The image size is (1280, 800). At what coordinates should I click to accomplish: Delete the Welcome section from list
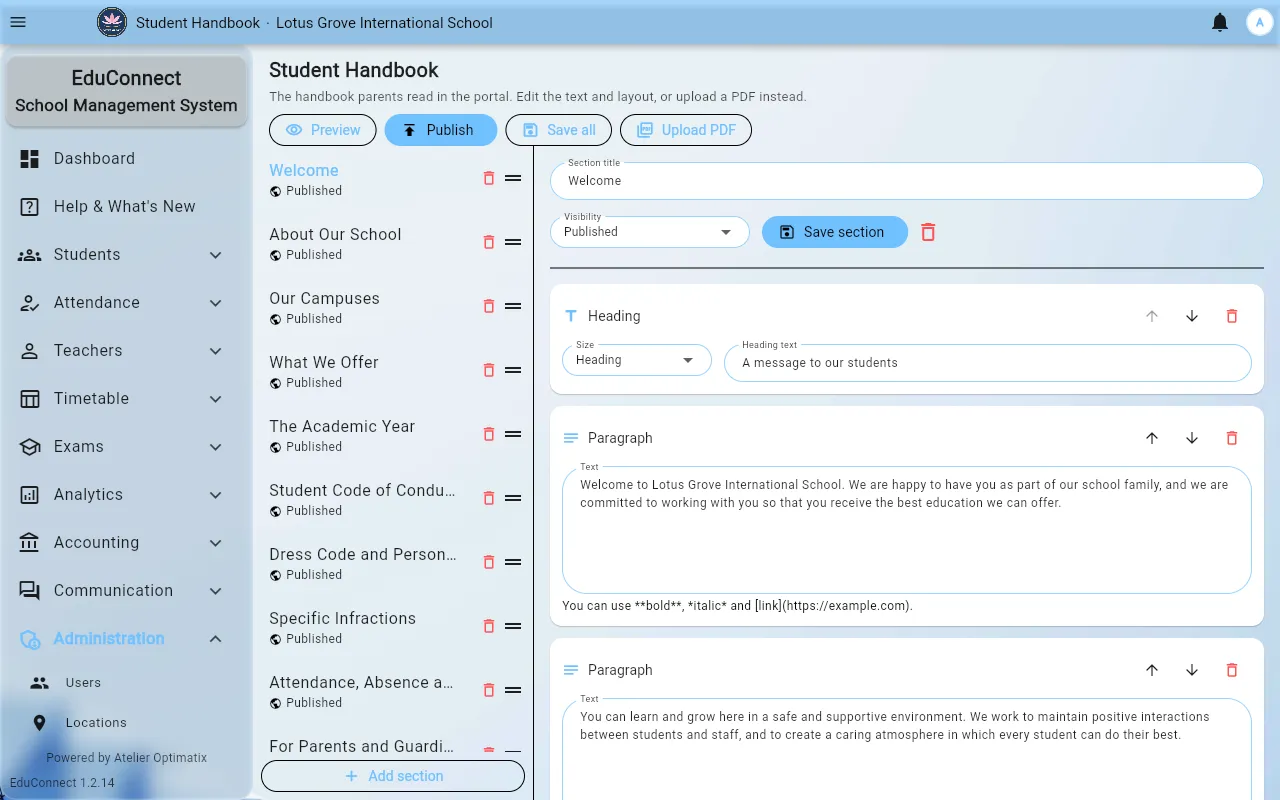(x=489, y=178)
